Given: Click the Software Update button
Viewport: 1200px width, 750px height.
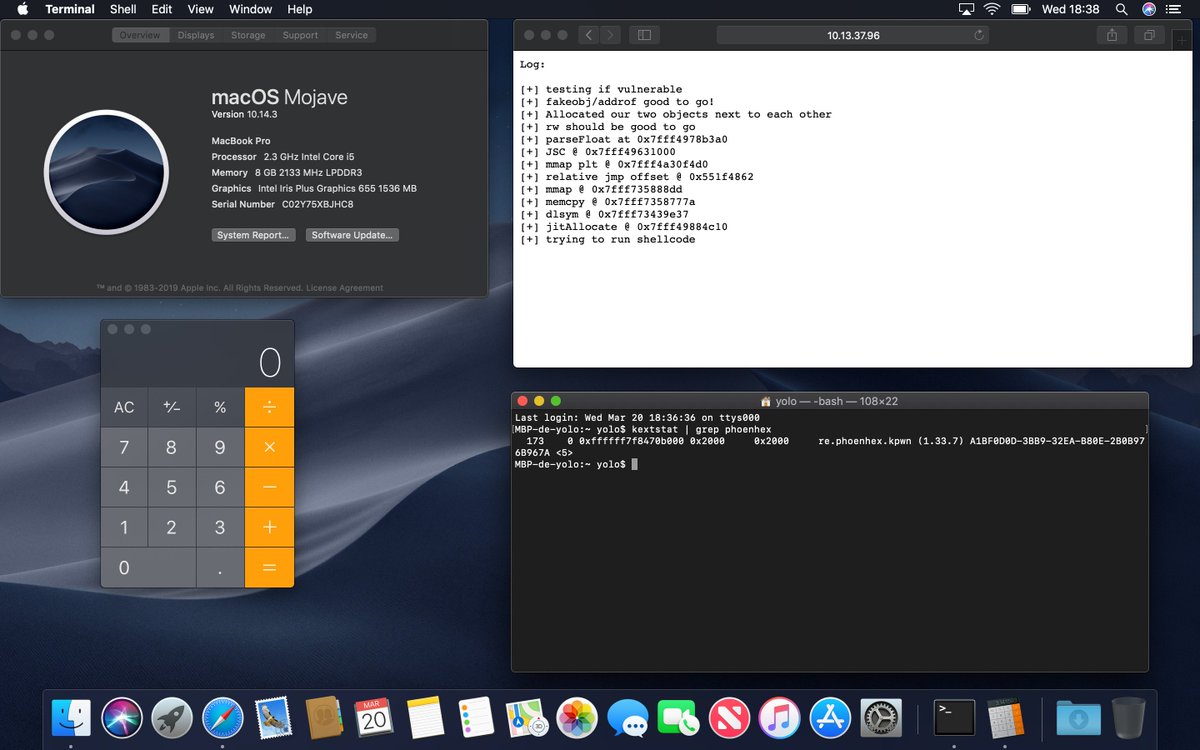Looking at the screenshot, I should click(352, 235).
